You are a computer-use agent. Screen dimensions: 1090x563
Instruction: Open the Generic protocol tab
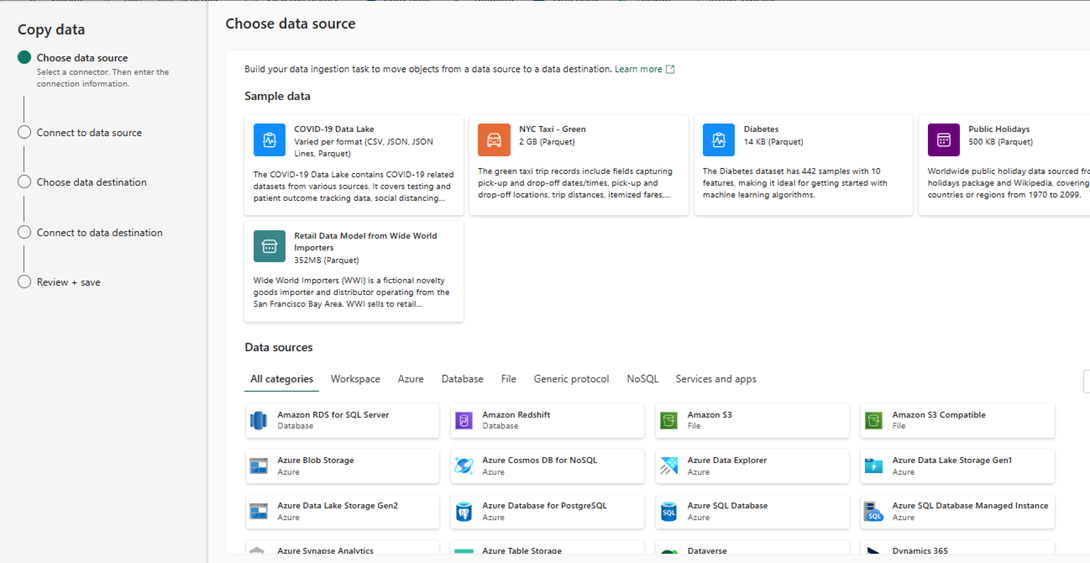(x=571, y=379)
